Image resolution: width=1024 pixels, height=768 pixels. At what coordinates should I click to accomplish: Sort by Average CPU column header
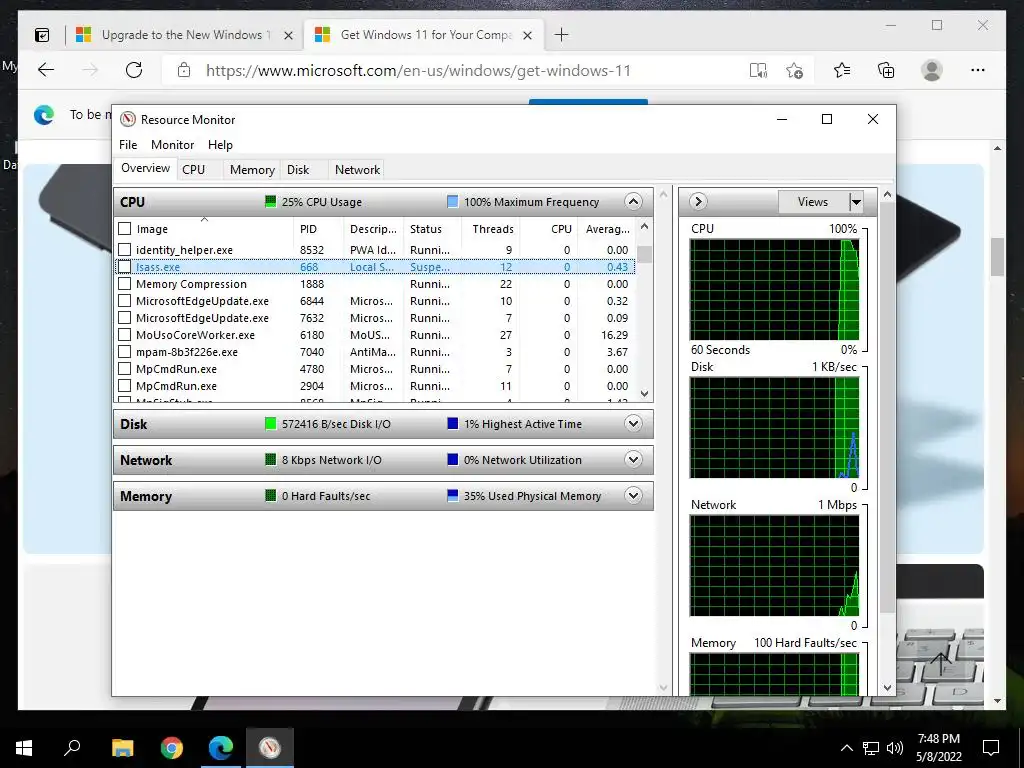pyautogui.click(x=607, y=229)
